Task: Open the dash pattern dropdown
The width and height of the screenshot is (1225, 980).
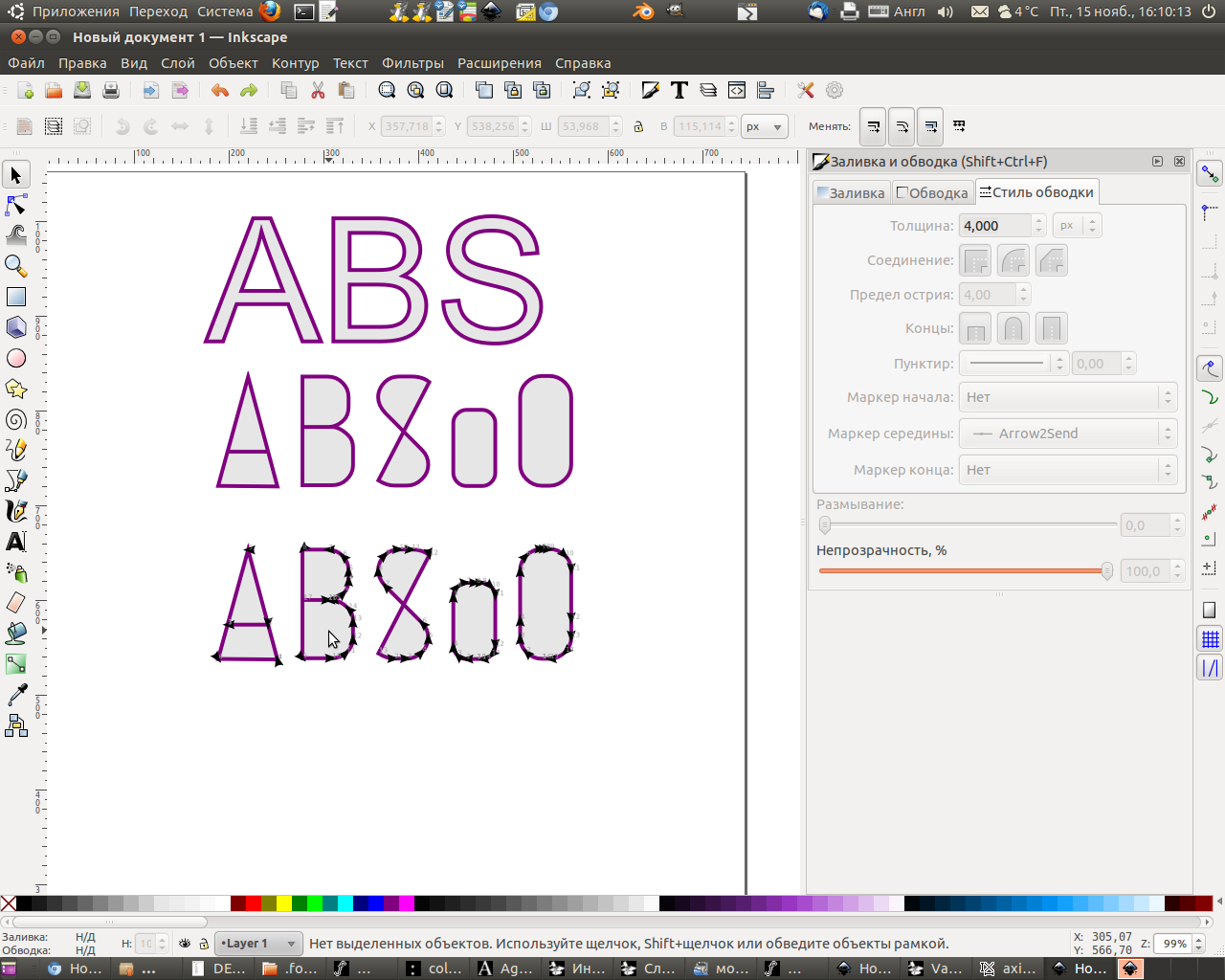Action: [x=1013, y=364]
